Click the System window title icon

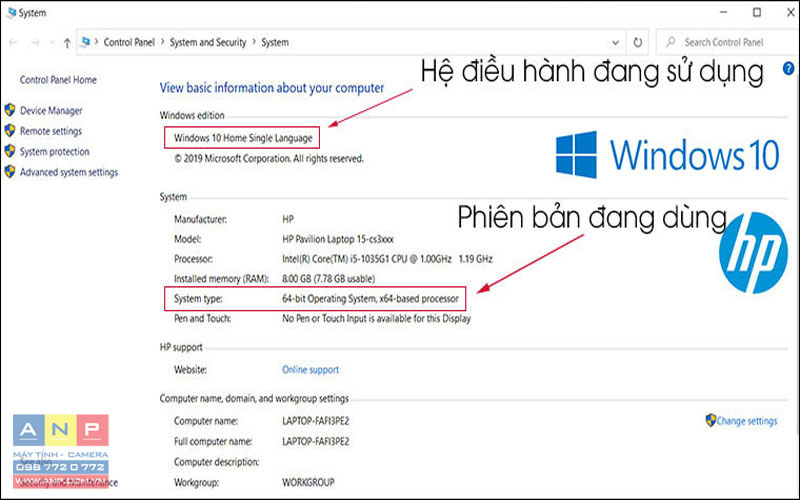pos(11,13)
